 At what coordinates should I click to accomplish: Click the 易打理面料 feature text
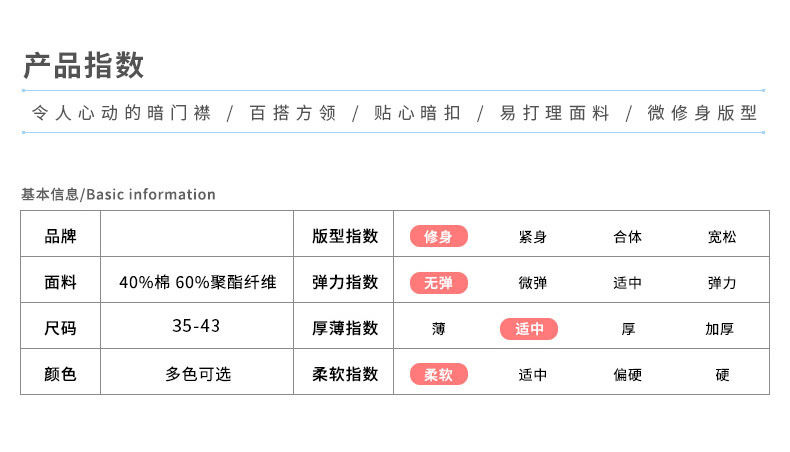(x=554, y=113)
